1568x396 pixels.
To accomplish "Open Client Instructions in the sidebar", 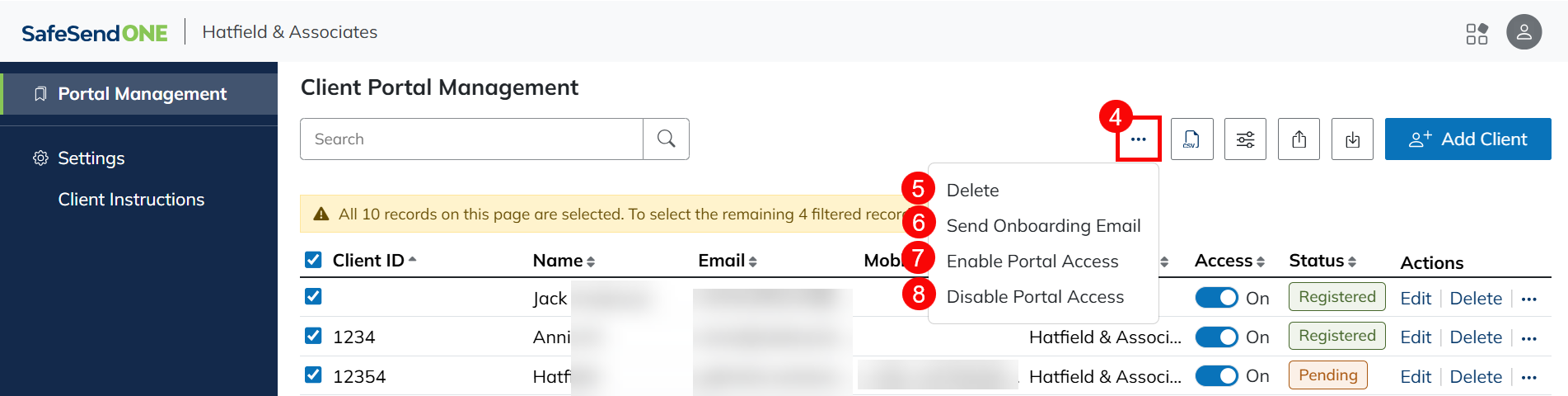I will pos(131,200).
